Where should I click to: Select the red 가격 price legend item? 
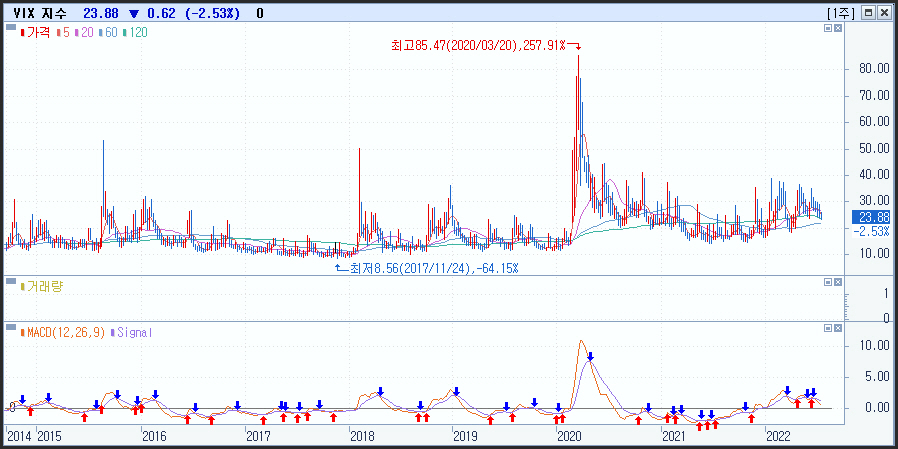click(x=36, y=33)
